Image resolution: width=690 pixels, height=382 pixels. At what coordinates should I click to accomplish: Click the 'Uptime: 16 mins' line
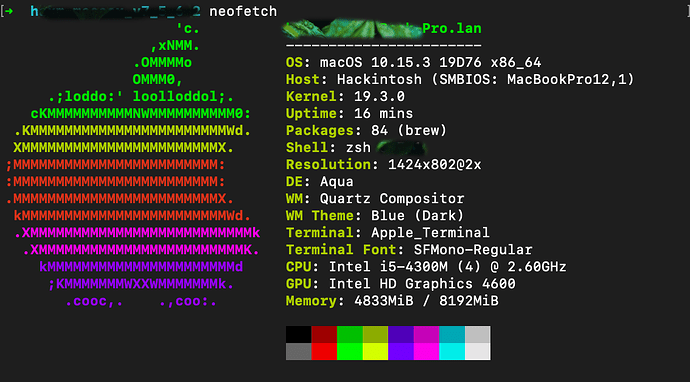coord(349,114)
